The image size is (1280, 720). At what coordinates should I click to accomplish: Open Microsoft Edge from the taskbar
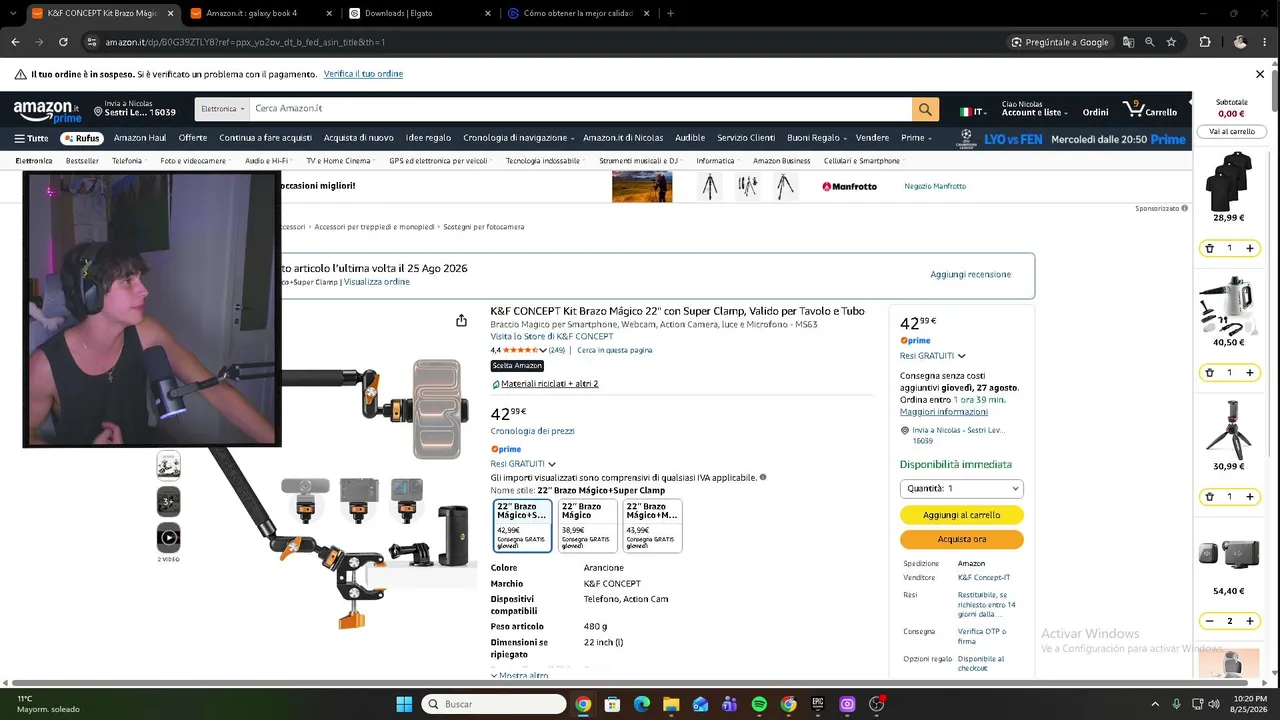tap(642, 704)
